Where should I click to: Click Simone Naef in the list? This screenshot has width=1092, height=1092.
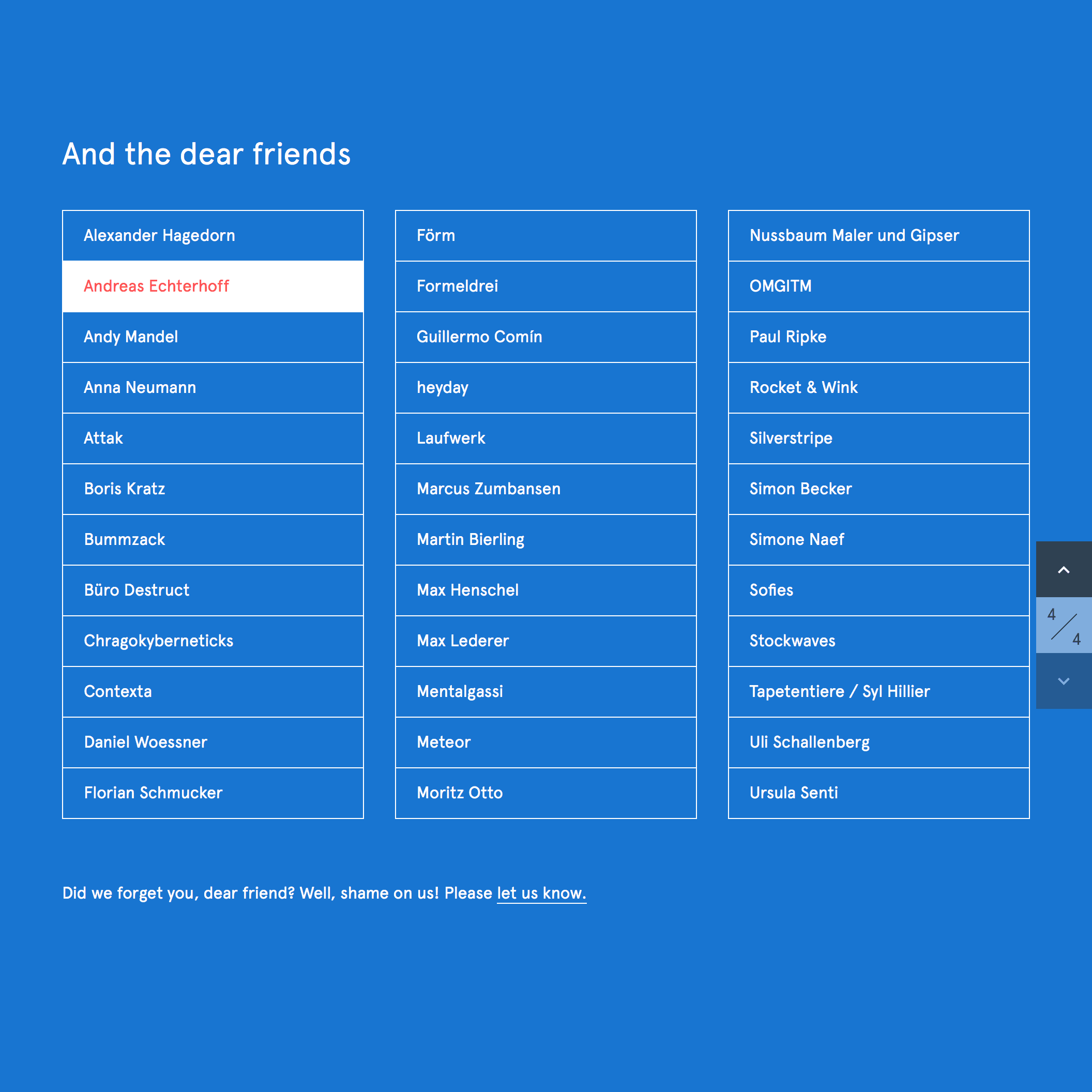(879, 540)
